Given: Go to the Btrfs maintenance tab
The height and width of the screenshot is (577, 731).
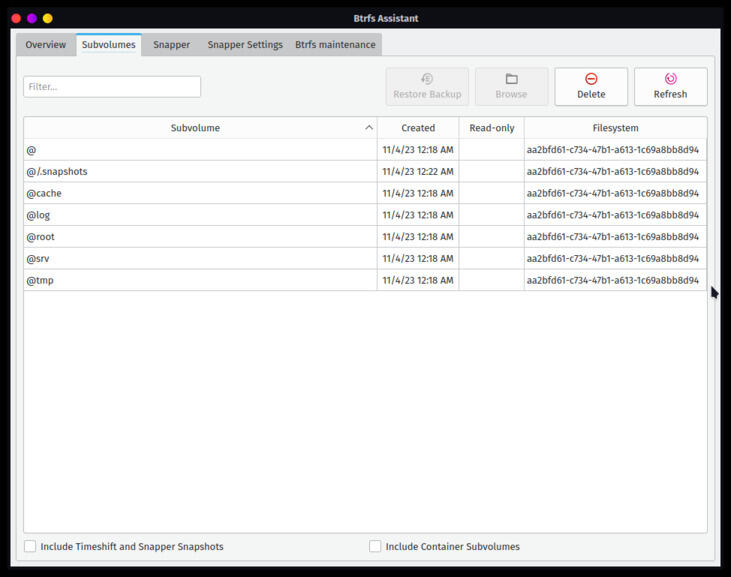Looking at the screenshot, I should pos(335,45).
